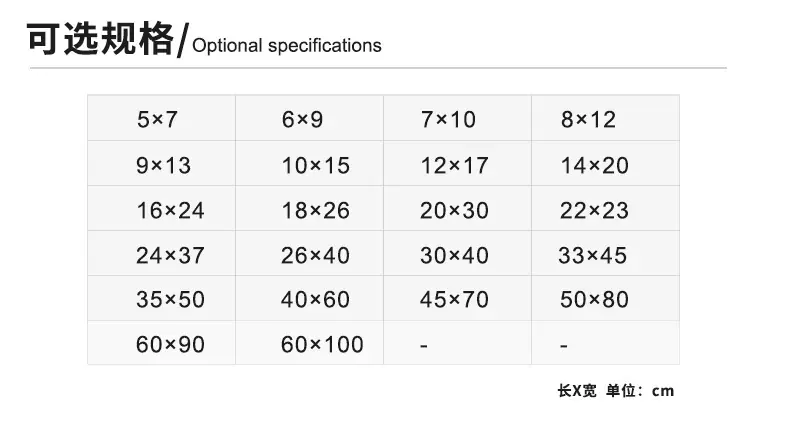Image resolution: width=790 pixels, height=438 pixels.
Task: Choose the 8×12 size option
Action: point(606,118)
